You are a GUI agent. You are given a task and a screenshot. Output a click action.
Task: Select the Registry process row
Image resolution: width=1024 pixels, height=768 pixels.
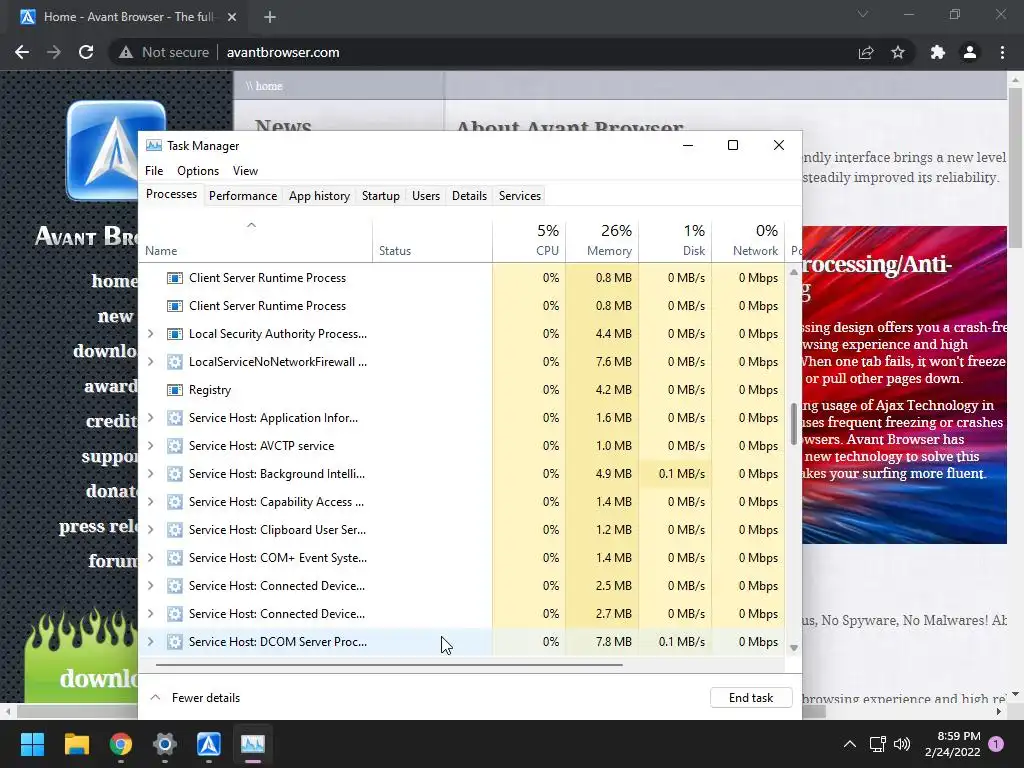(462, 390)
